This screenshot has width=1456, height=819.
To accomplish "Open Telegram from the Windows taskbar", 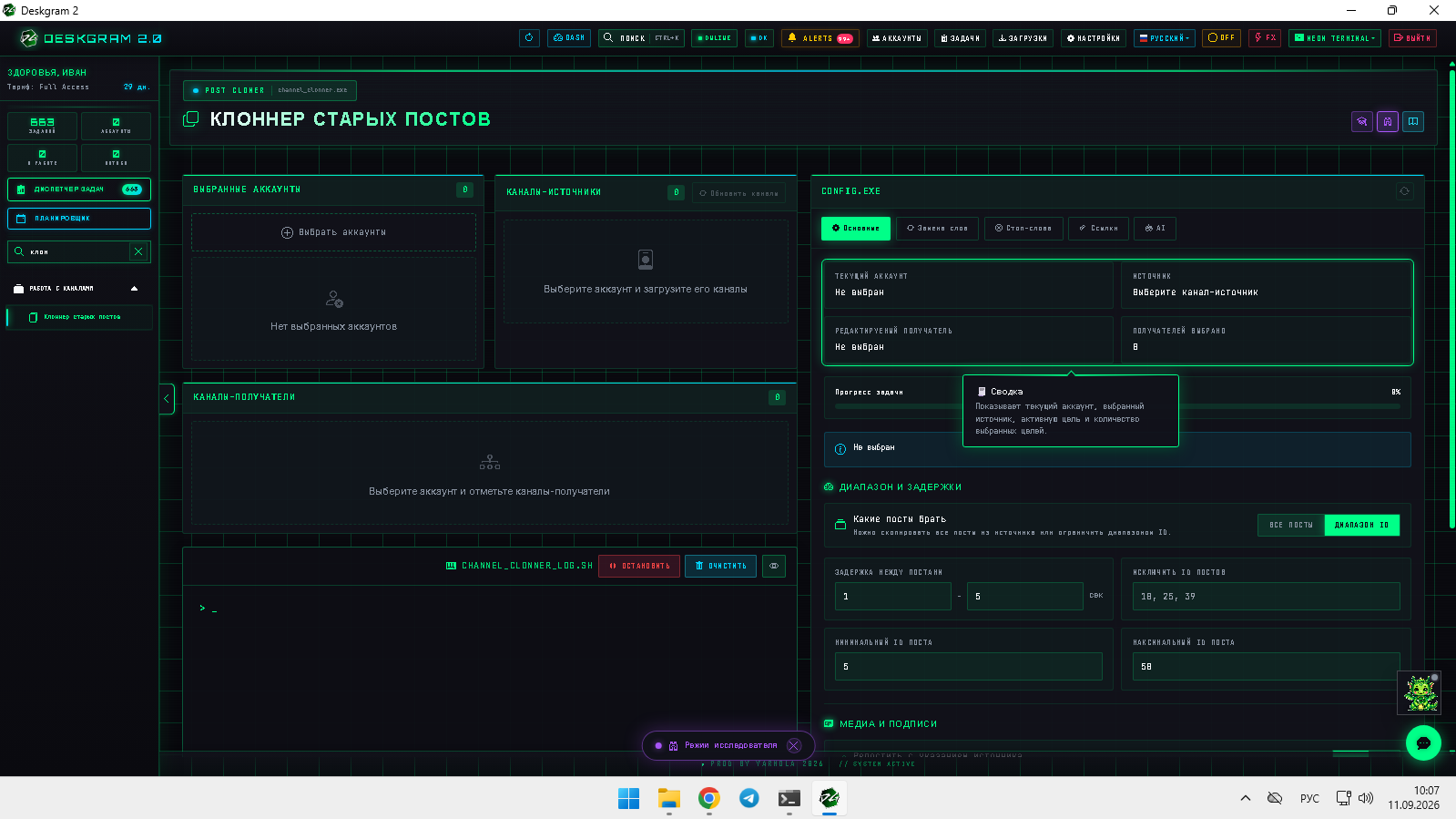I will (749, 798).
